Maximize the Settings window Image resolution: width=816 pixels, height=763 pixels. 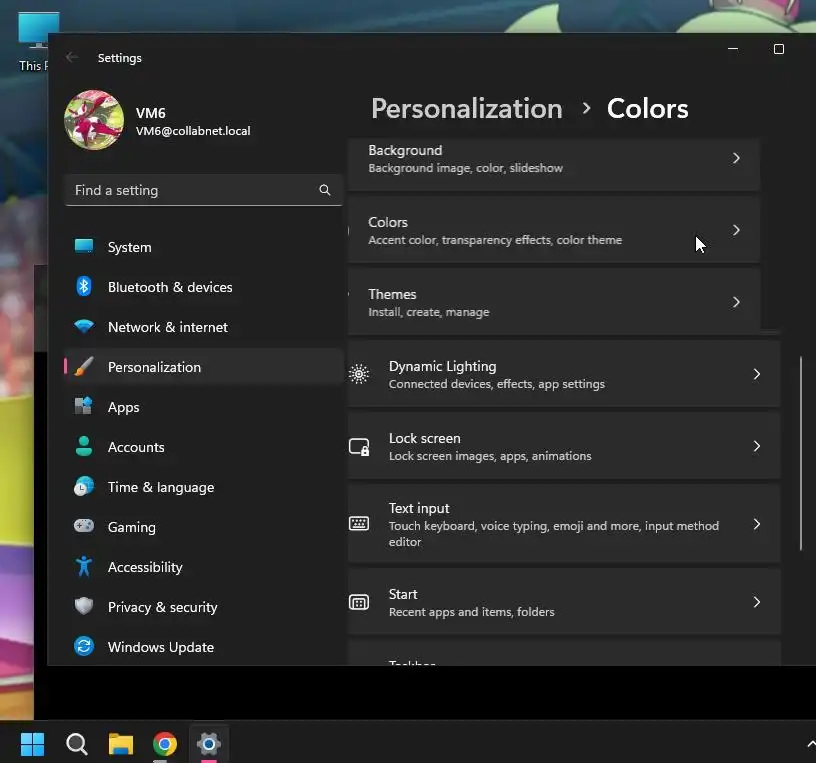pos(779,49)
